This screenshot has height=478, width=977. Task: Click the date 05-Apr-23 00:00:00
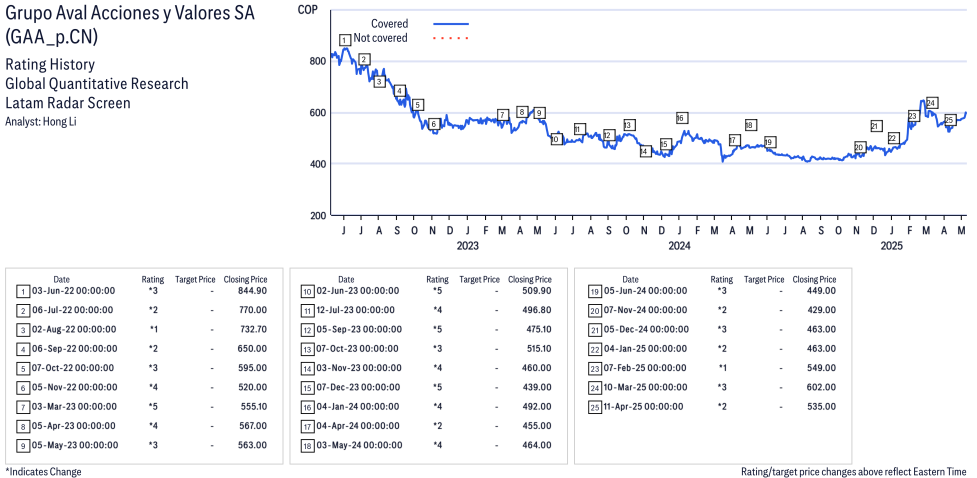click(74, 426)
